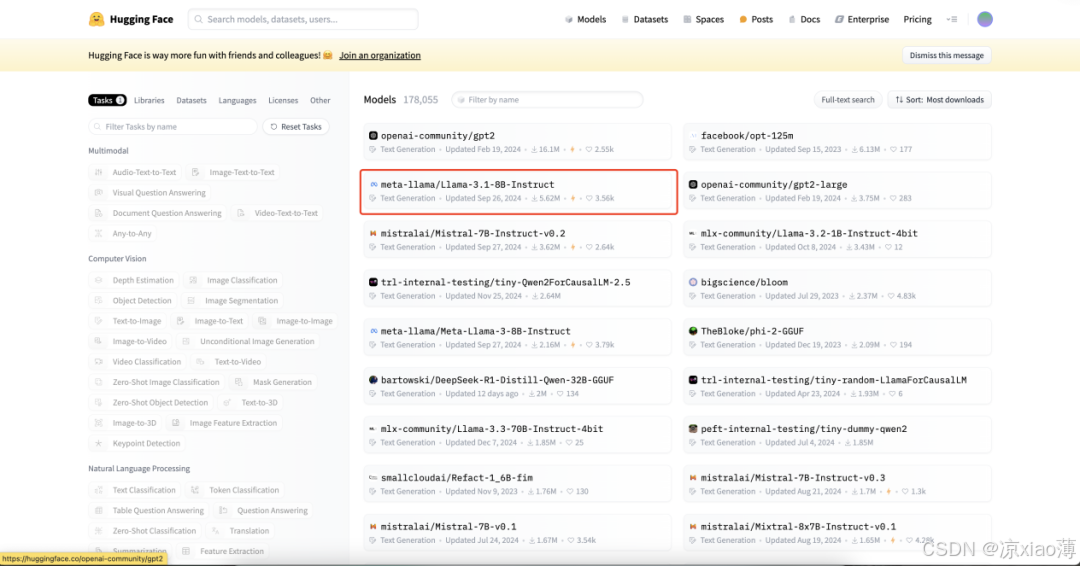Toggle the Text Classification task filter
This screenshot has height=566, width=1080.
pyautogui.click(x=135, y=490)
